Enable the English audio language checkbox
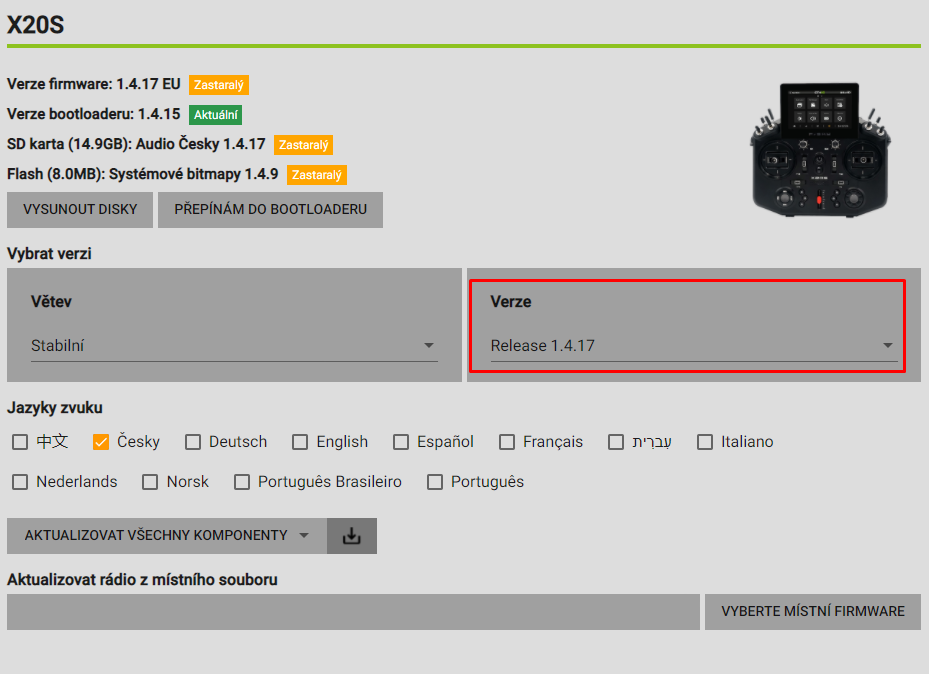The width and height of the screenshot is (929, 674). 300,442
